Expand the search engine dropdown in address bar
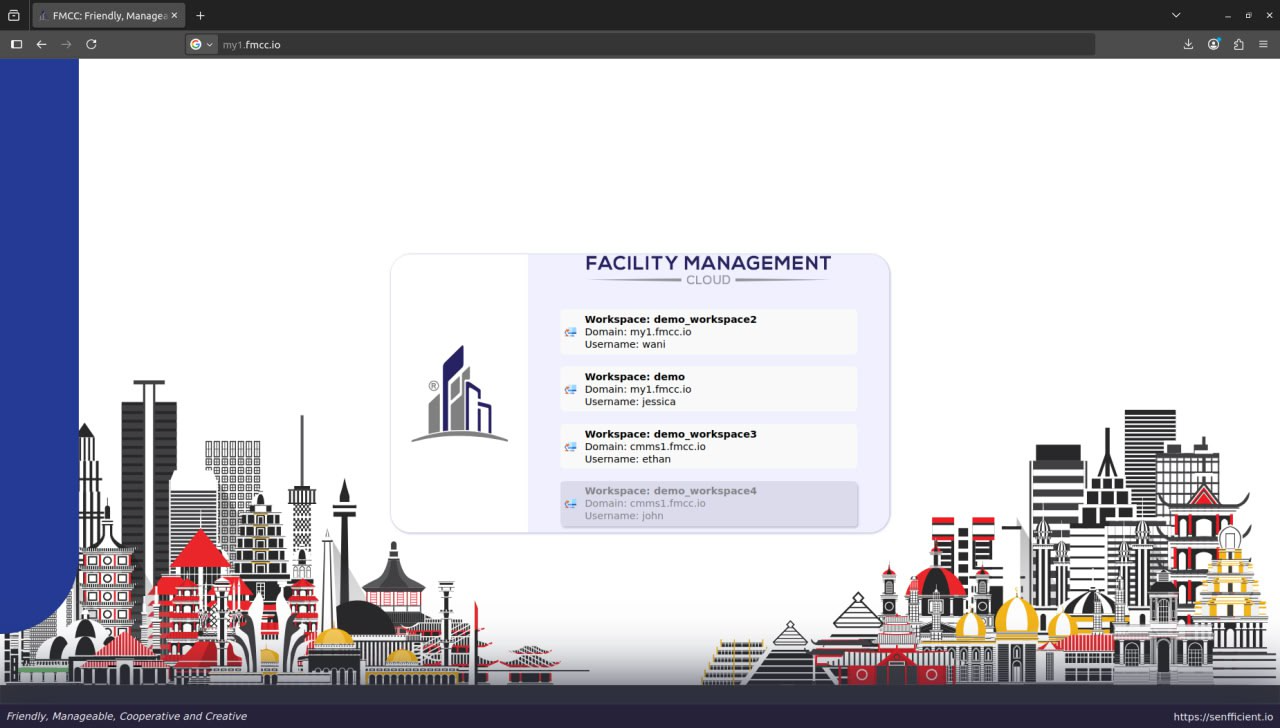The height and width of the screenshot is (728, 1280). [201, 44]
